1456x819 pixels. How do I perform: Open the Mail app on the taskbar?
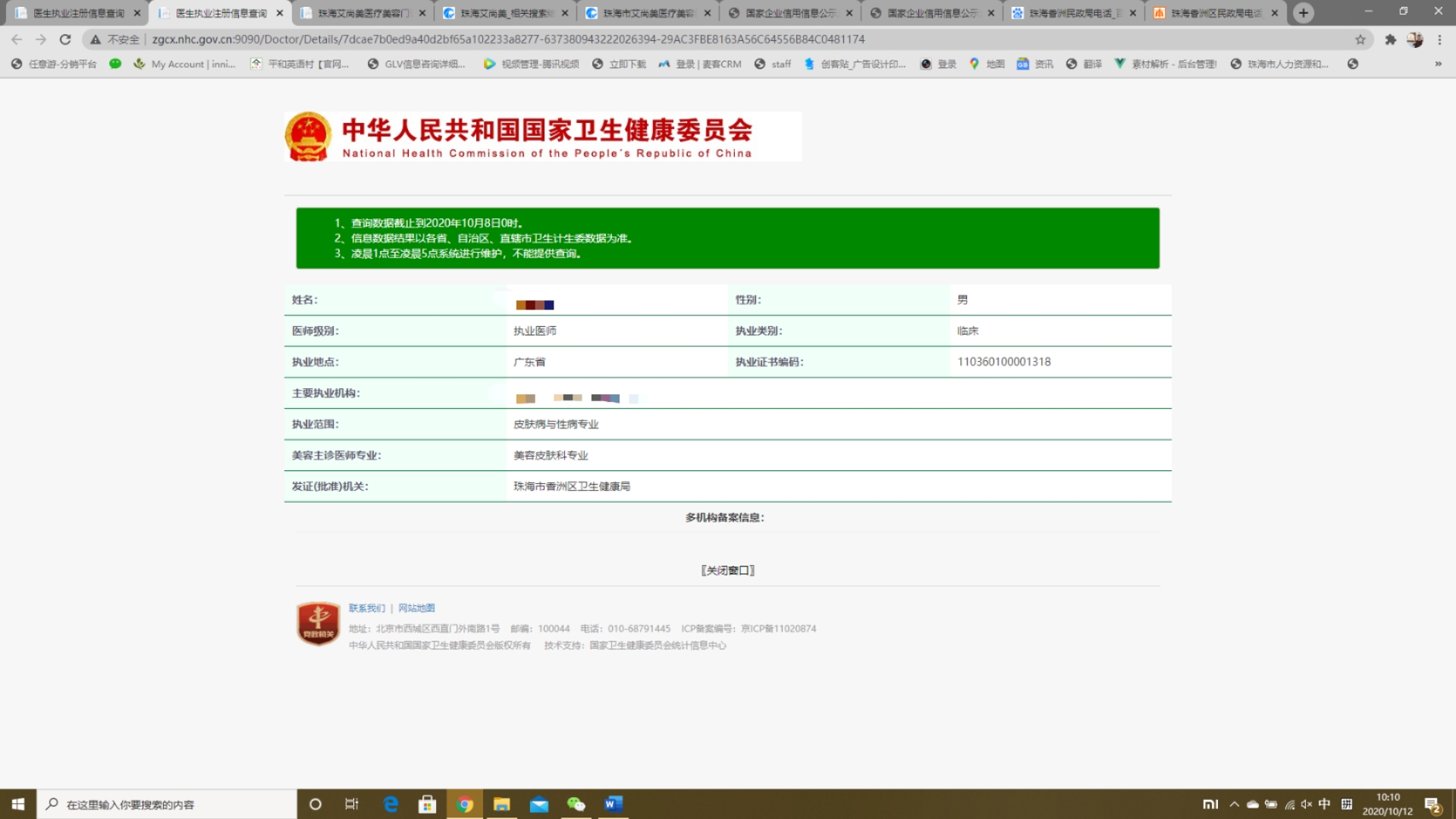tap(539, 804)
